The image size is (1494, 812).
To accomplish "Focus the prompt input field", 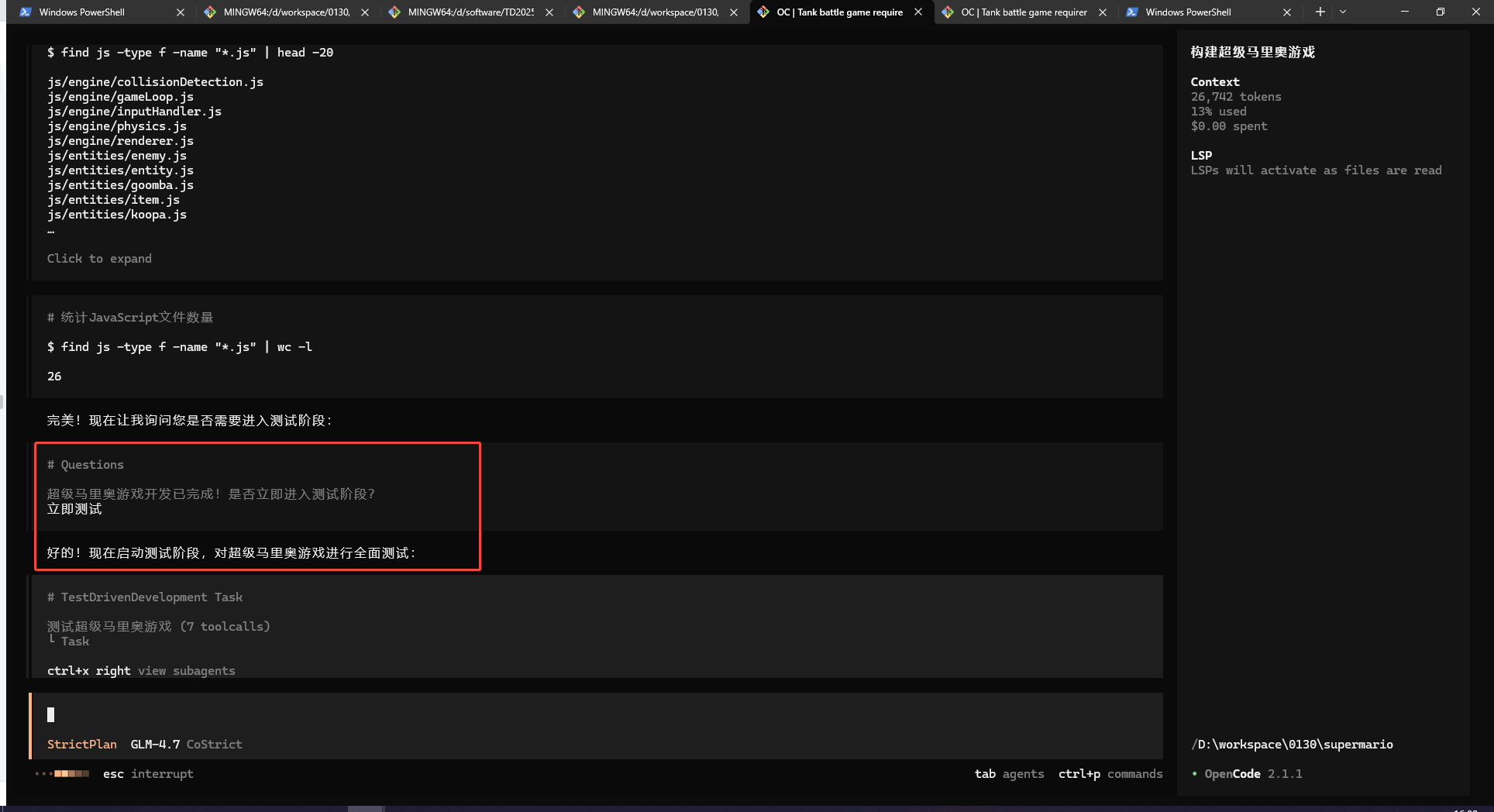I will tap(542, 715).
